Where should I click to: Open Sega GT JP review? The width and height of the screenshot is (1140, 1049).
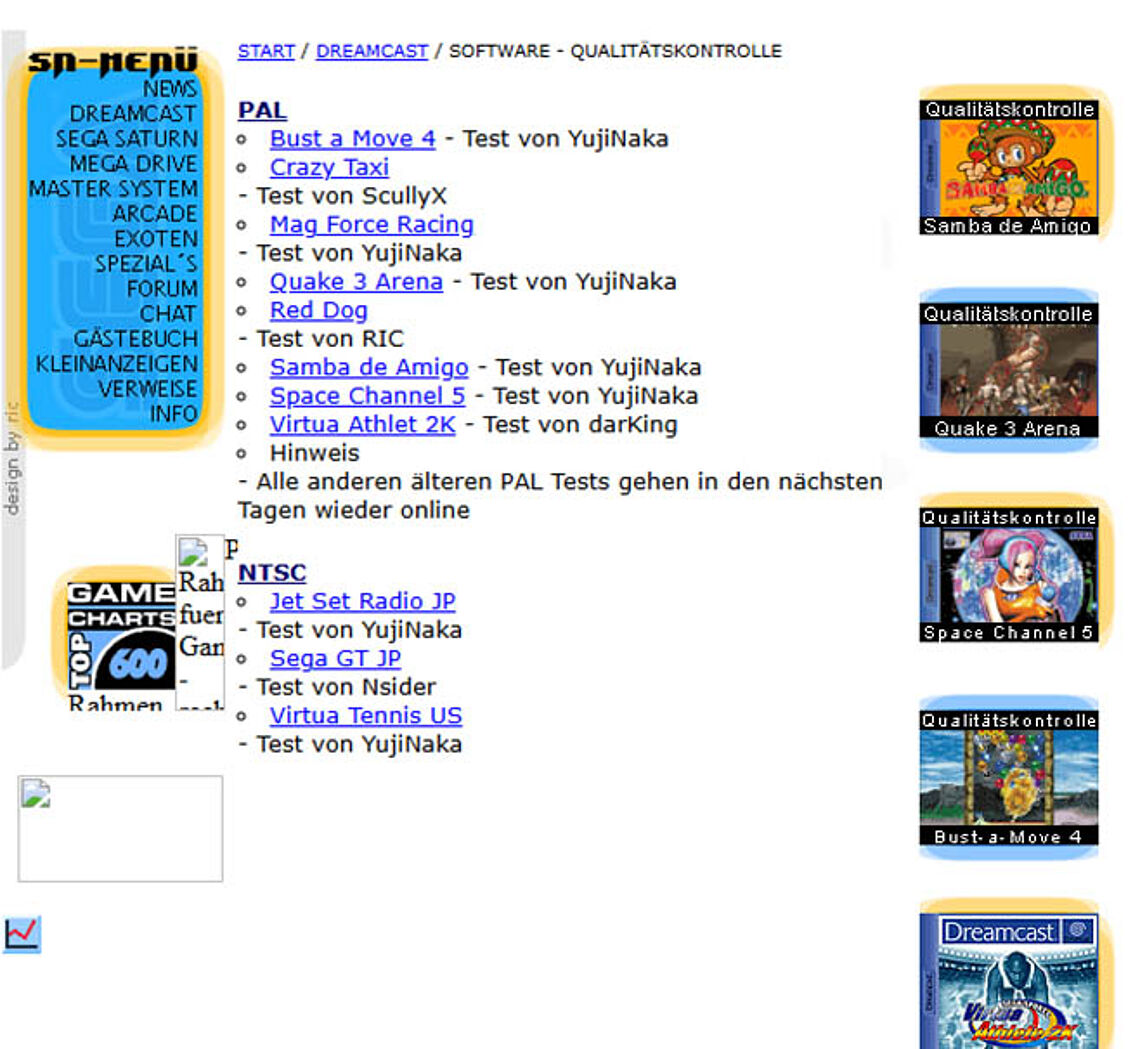pyautogui.click(x=335, y=659)
